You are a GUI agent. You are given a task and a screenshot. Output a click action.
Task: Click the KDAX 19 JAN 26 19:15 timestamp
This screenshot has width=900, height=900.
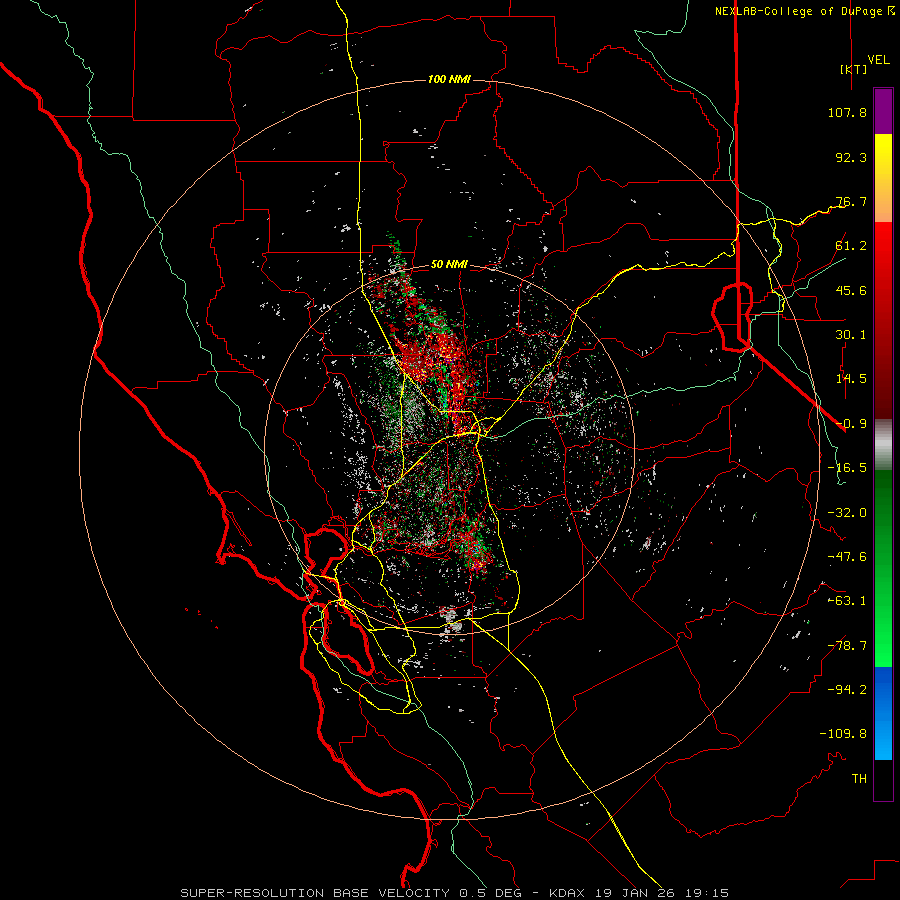pyautogui.click(x=639, y=893)
